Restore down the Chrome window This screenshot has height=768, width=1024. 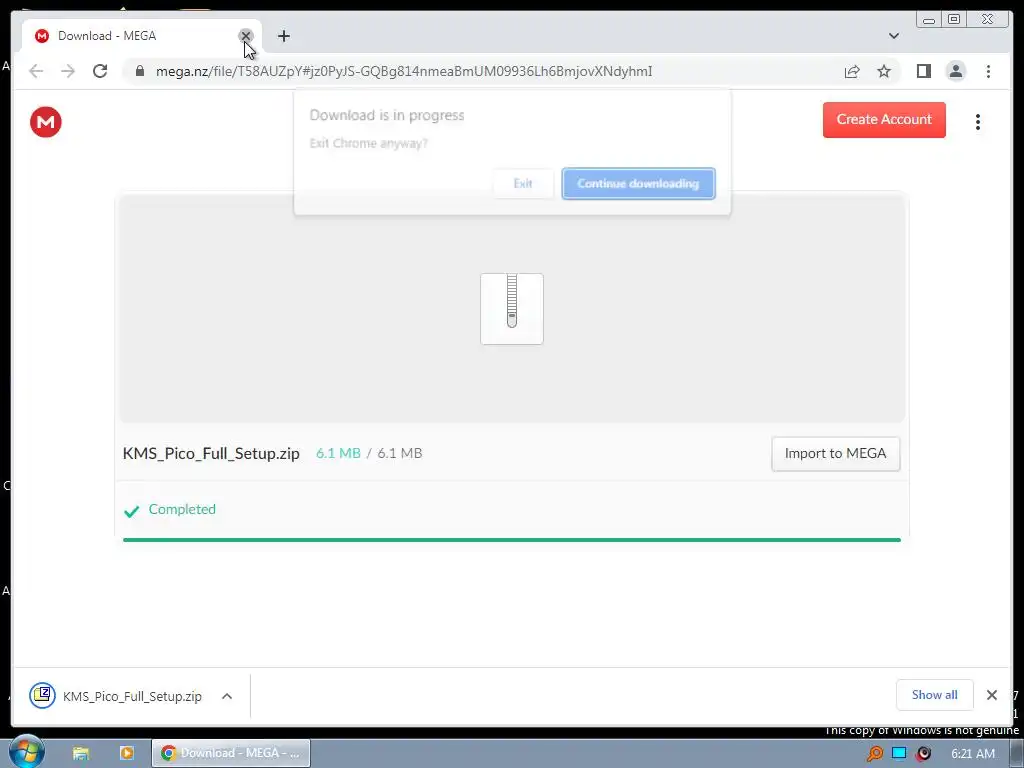click(x=954, y=20)
